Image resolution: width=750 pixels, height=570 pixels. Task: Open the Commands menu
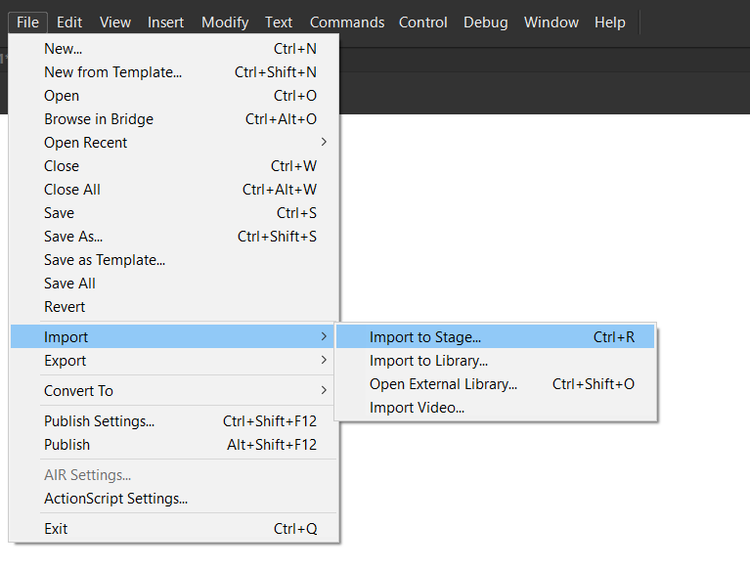click(x=347, y=22)
